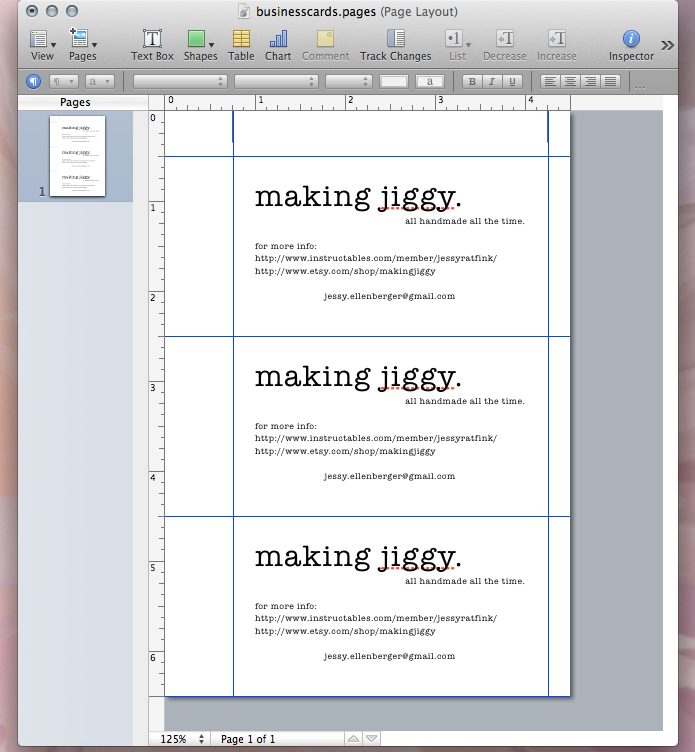Align text right
The width and height of the screenshot is (695, 752).
click(x=590, y=82)
